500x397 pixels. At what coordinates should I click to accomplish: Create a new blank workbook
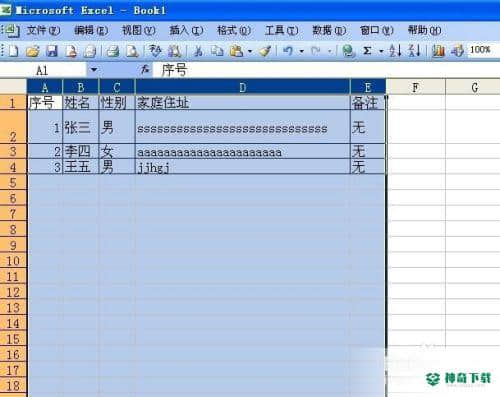click(13, 51)
